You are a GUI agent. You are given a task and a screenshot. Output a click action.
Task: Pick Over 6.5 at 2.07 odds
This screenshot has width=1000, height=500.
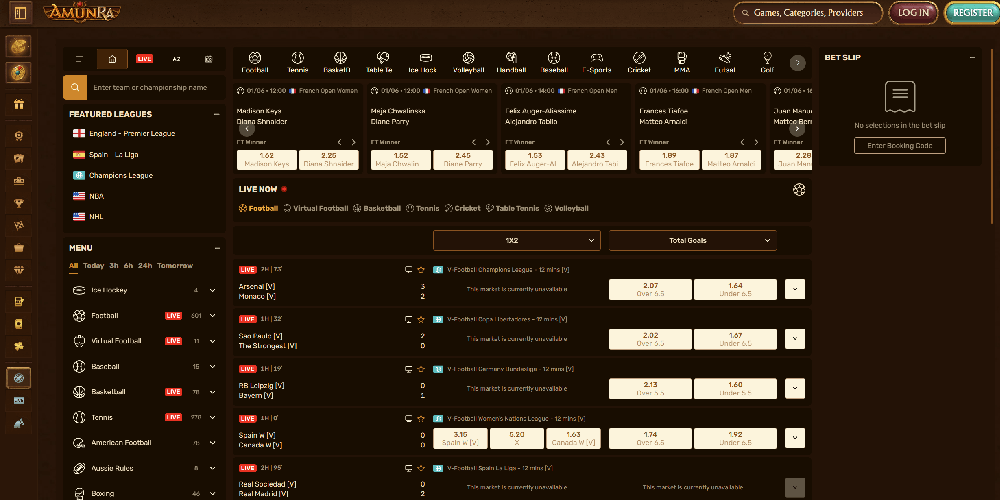(x=651, y=290)
